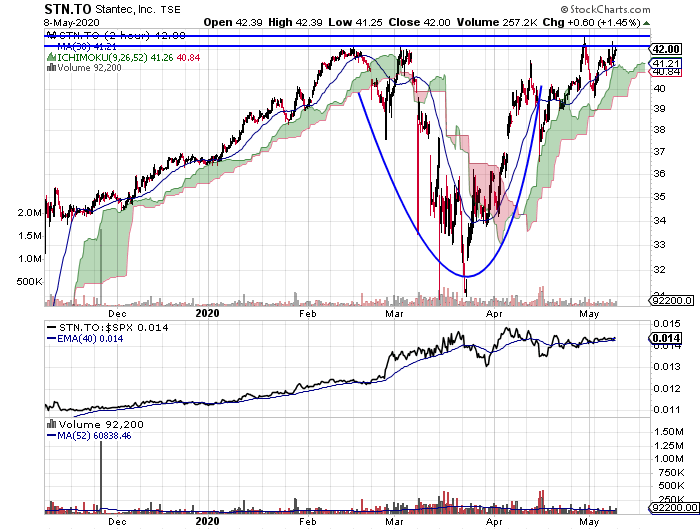Viewport: 700px width, 530px height.
Task: Click the MA(30) 41.21 legend entry
Action: click(x=87, y=47)
